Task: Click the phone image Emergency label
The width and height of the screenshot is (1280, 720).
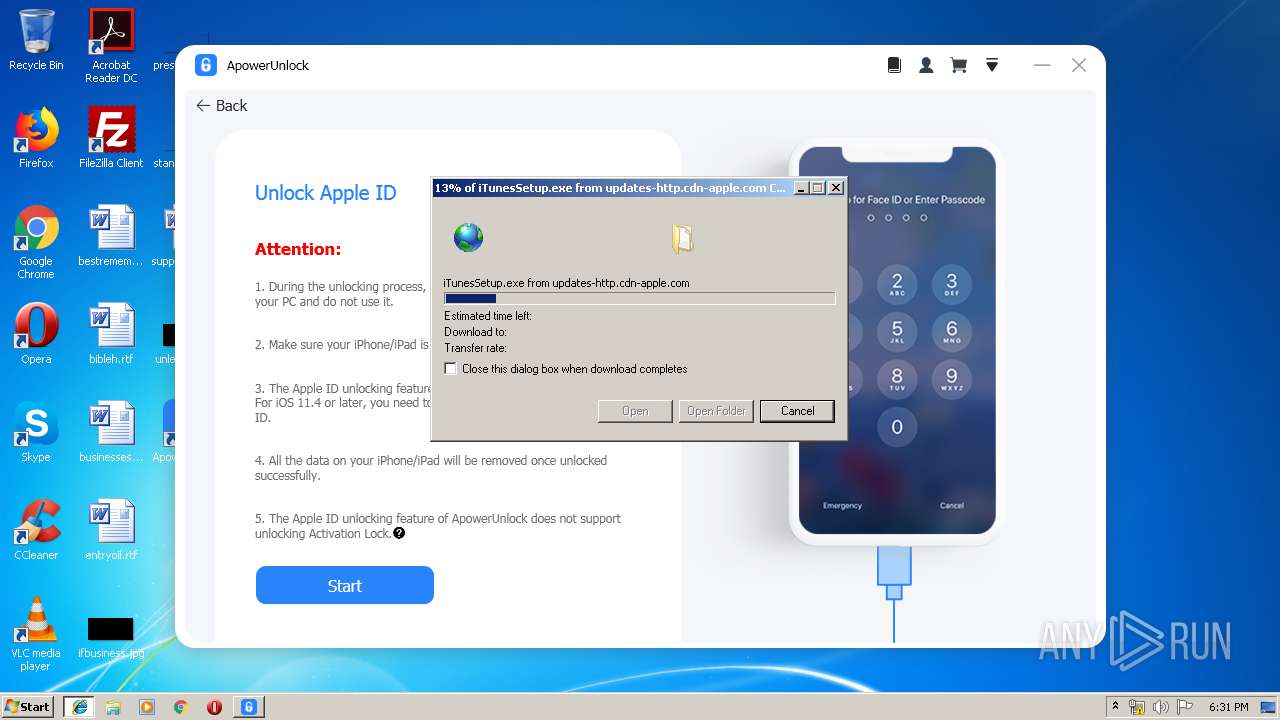Action: (842, 506)
